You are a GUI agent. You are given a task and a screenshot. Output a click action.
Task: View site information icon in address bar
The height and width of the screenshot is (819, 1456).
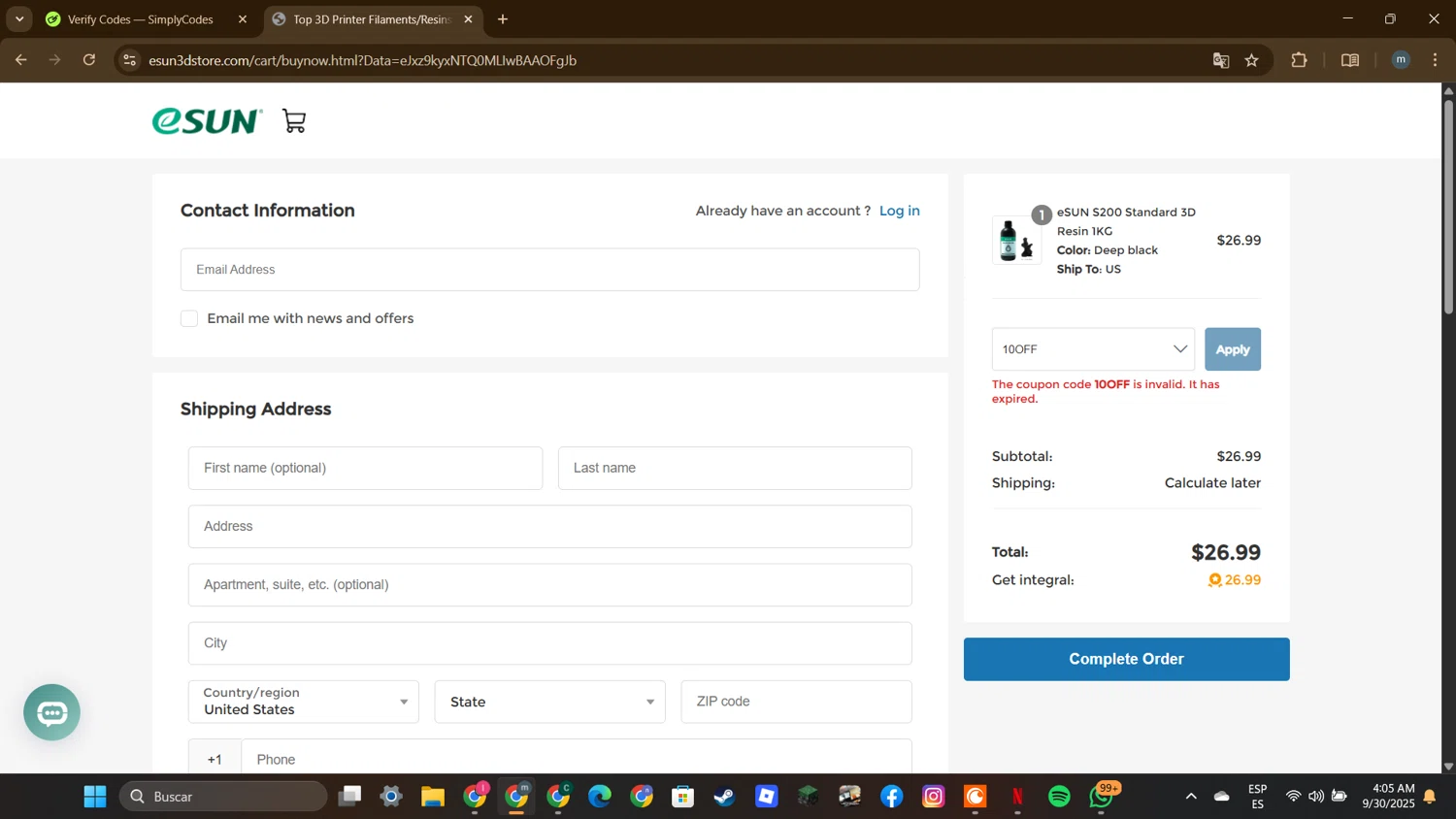pyautogui.click(x=130, y=60)
